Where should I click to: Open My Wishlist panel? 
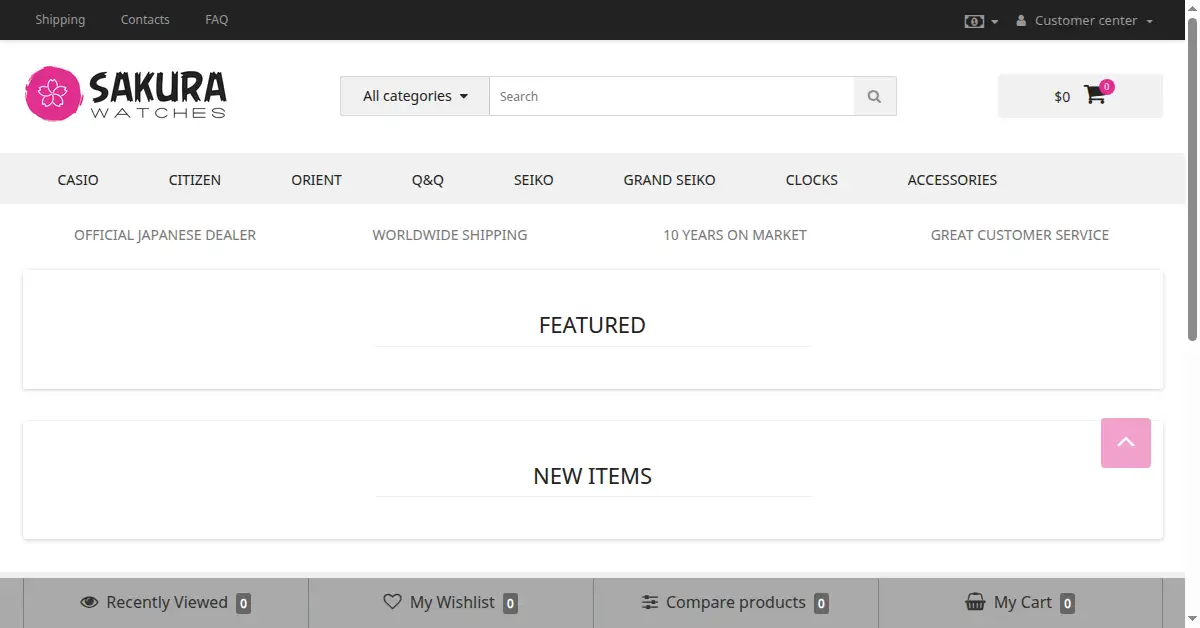click(451, 602)
